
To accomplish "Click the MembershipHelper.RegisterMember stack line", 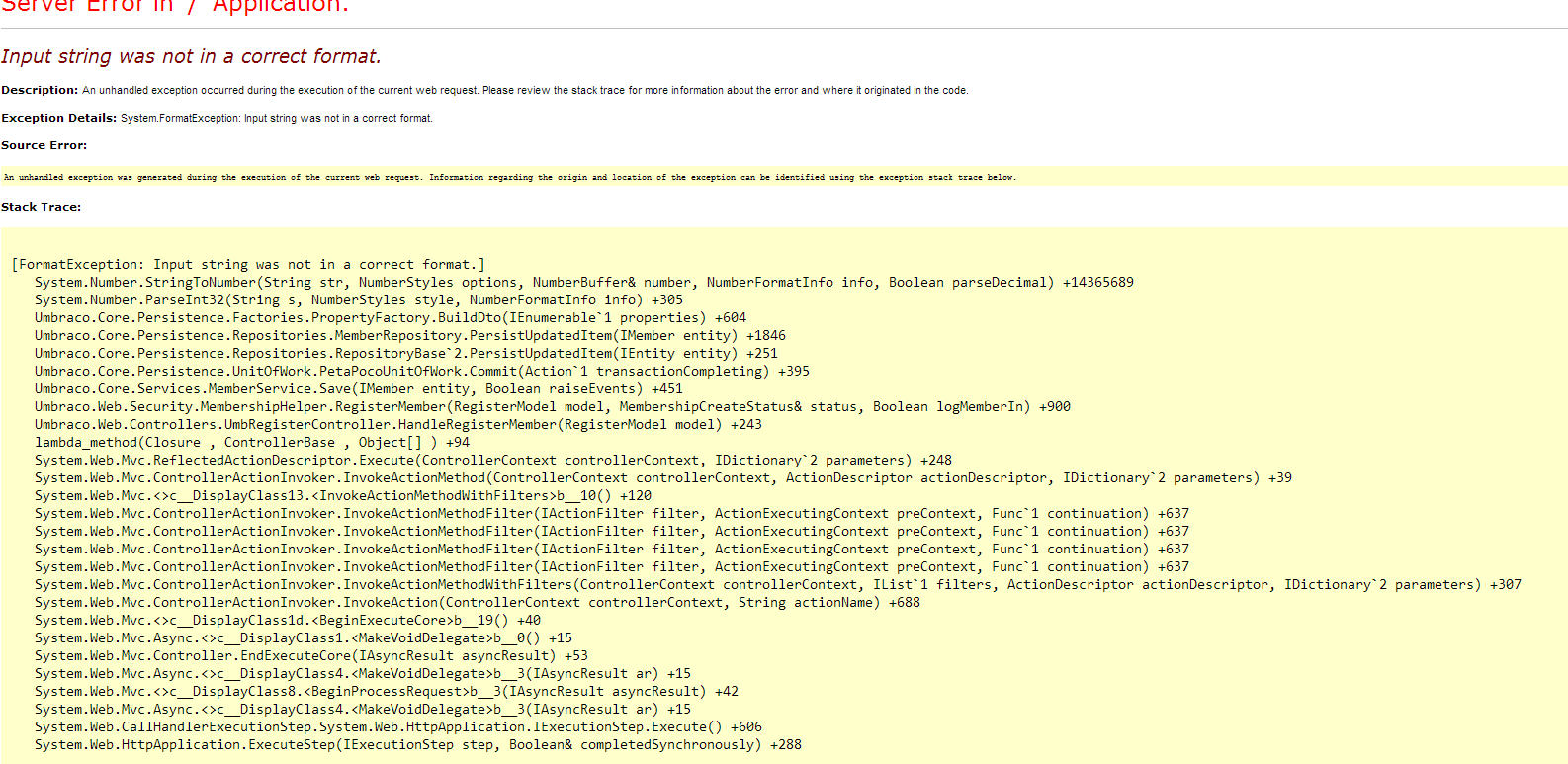I will coord(553,406).
